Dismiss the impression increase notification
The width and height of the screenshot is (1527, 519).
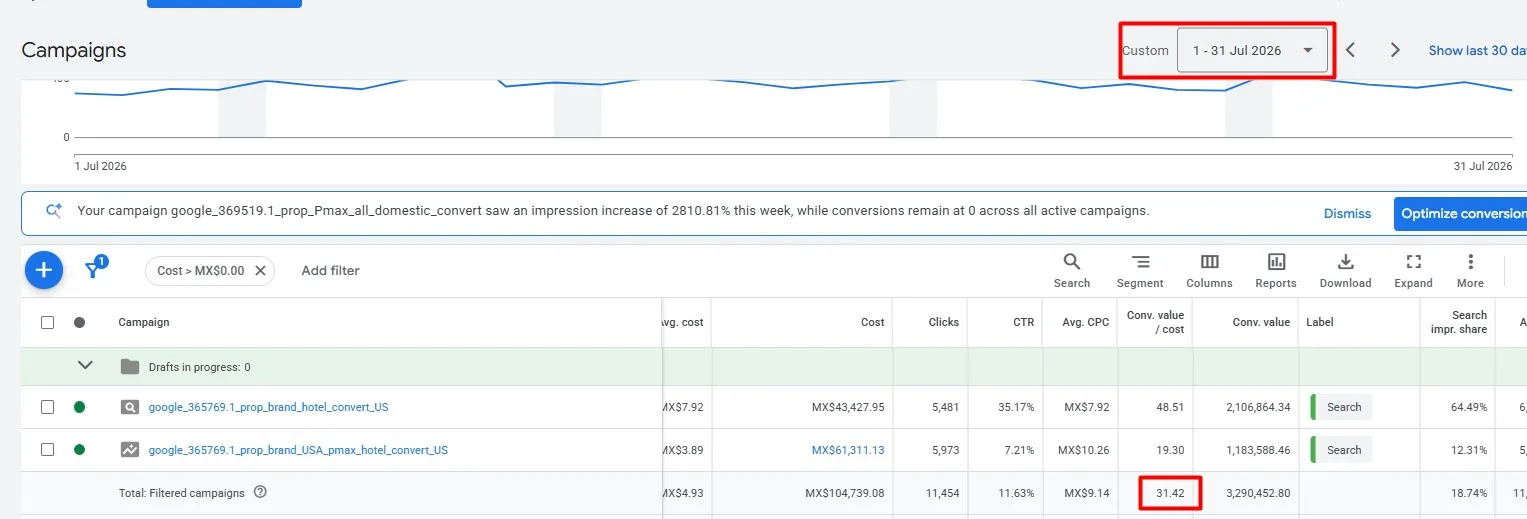point(1347,213)
